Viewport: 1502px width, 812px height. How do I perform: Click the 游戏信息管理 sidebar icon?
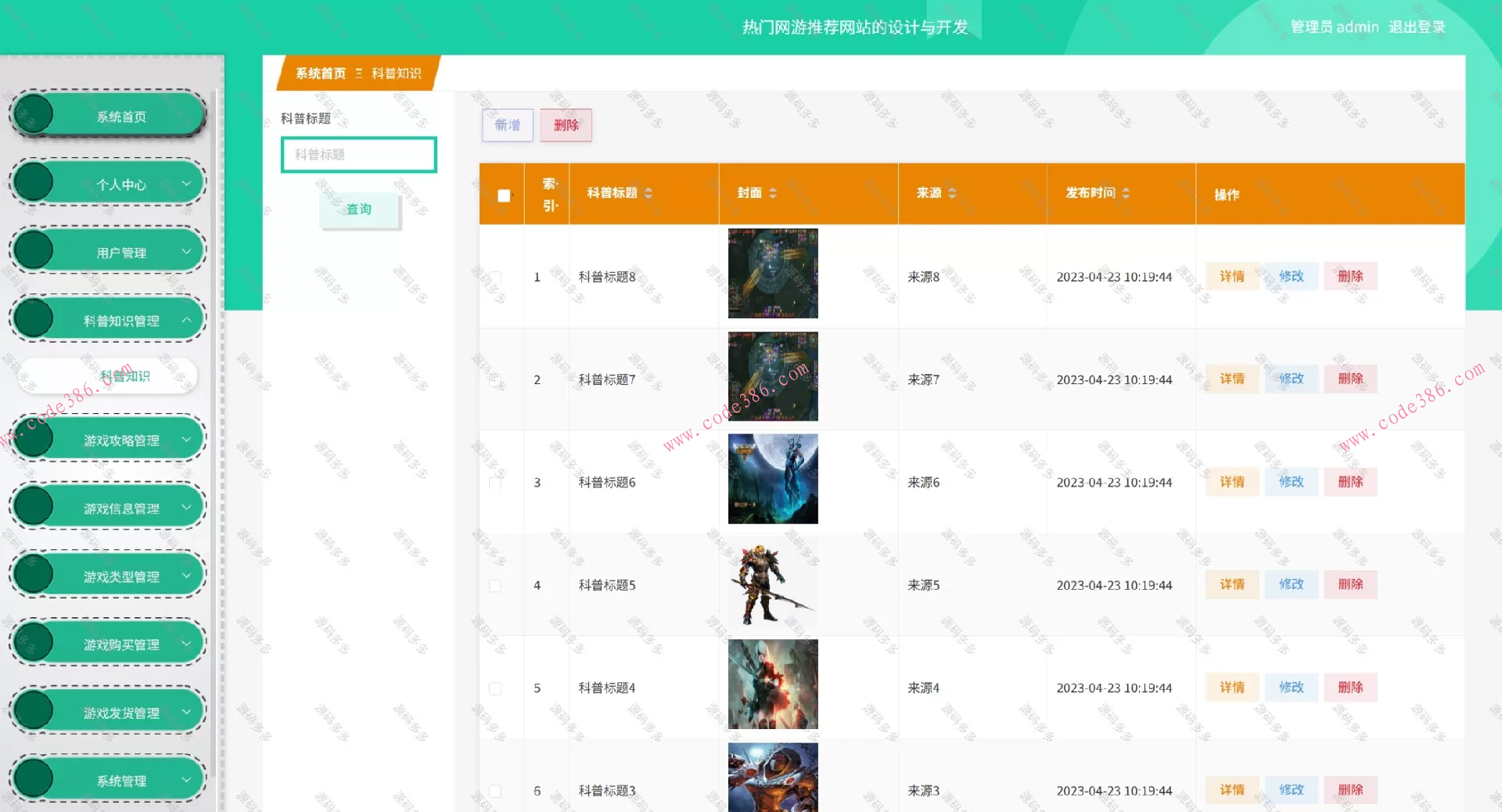[x=33, y=505]
